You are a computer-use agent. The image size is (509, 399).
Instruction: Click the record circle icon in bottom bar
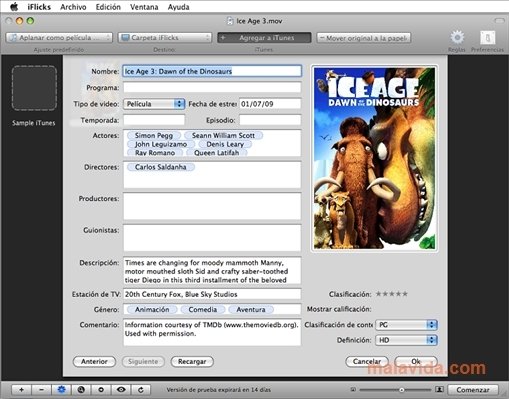pos(101,389)
